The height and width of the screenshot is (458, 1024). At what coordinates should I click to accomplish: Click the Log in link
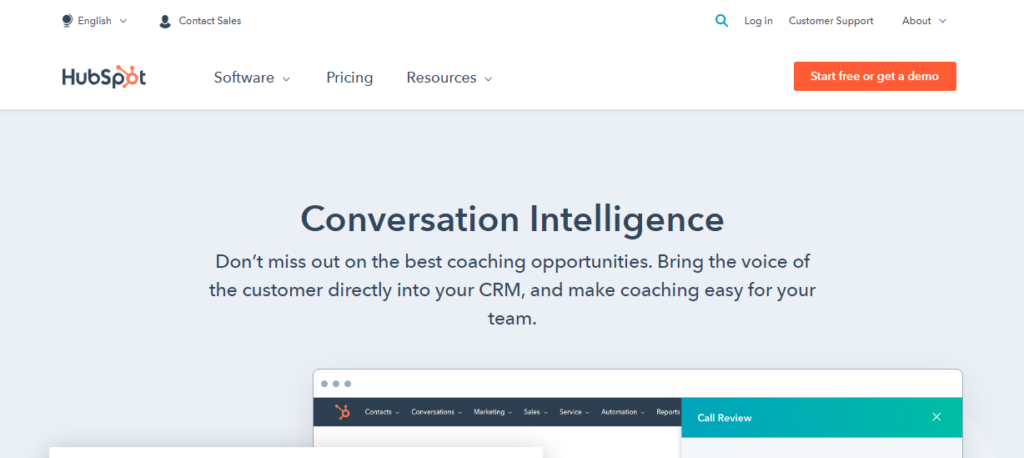point(758,20)
